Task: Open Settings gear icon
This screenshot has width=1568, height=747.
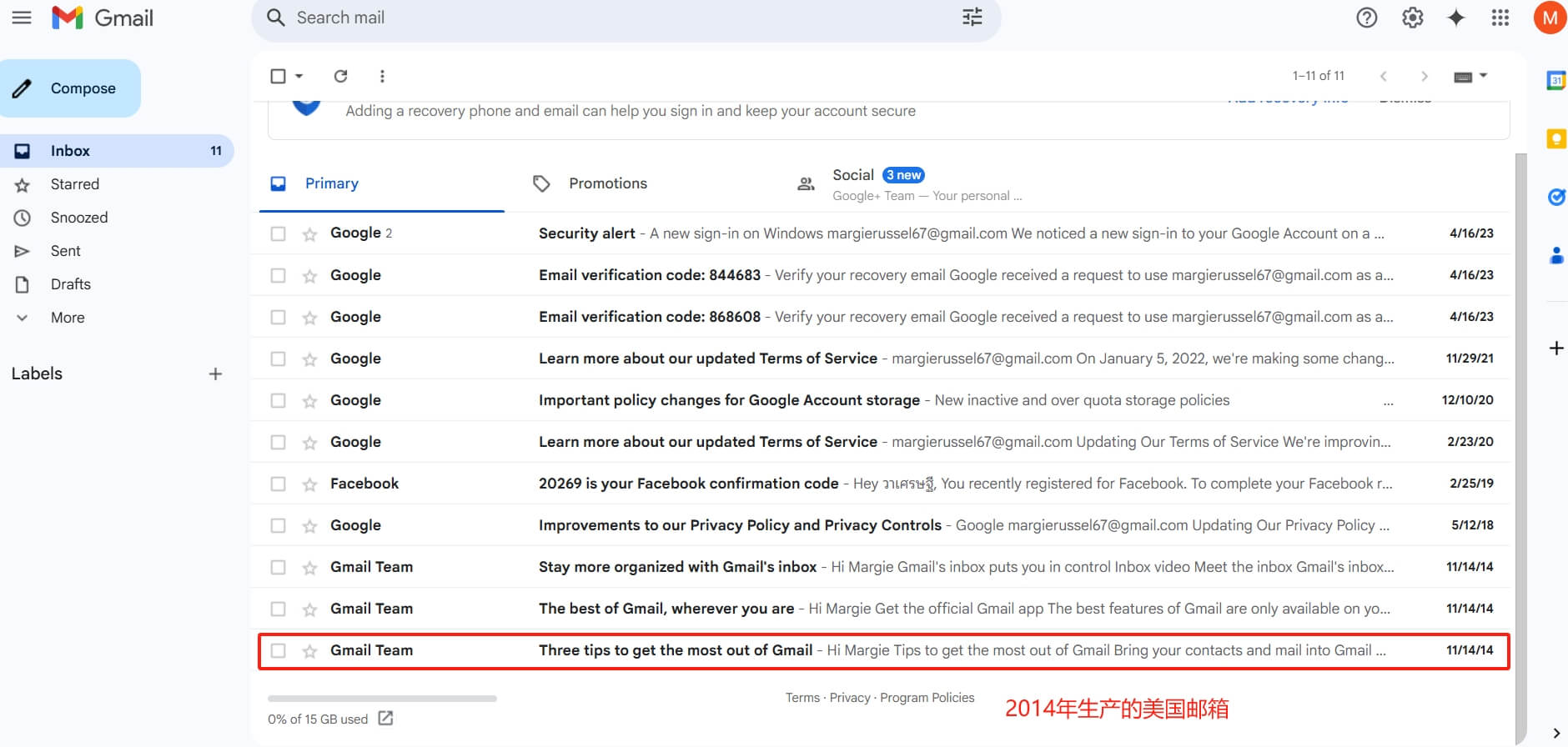Action: [x=1412, y=18]
